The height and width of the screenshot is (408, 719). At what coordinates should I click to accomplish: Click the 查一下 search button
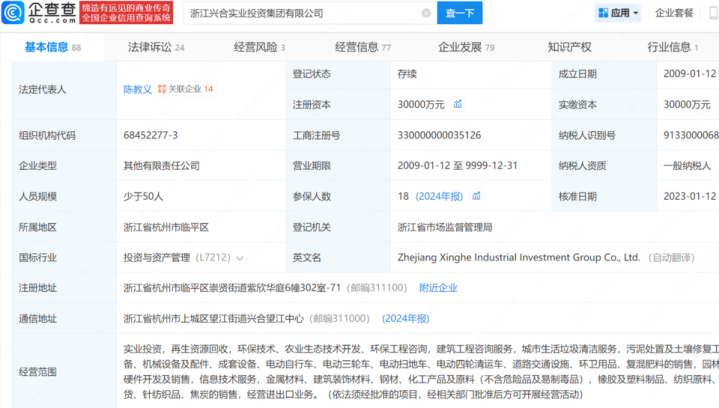[x=459, y=13]
